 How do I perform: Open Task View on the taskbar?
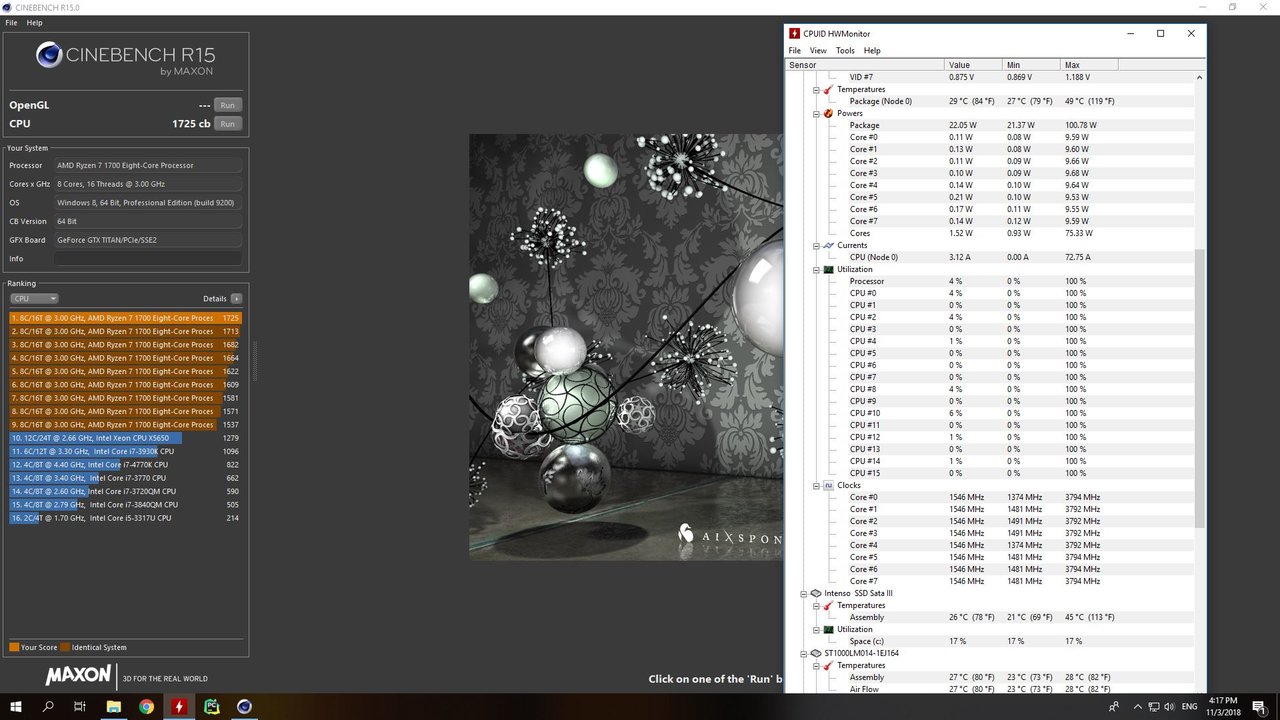coord(80,706)
